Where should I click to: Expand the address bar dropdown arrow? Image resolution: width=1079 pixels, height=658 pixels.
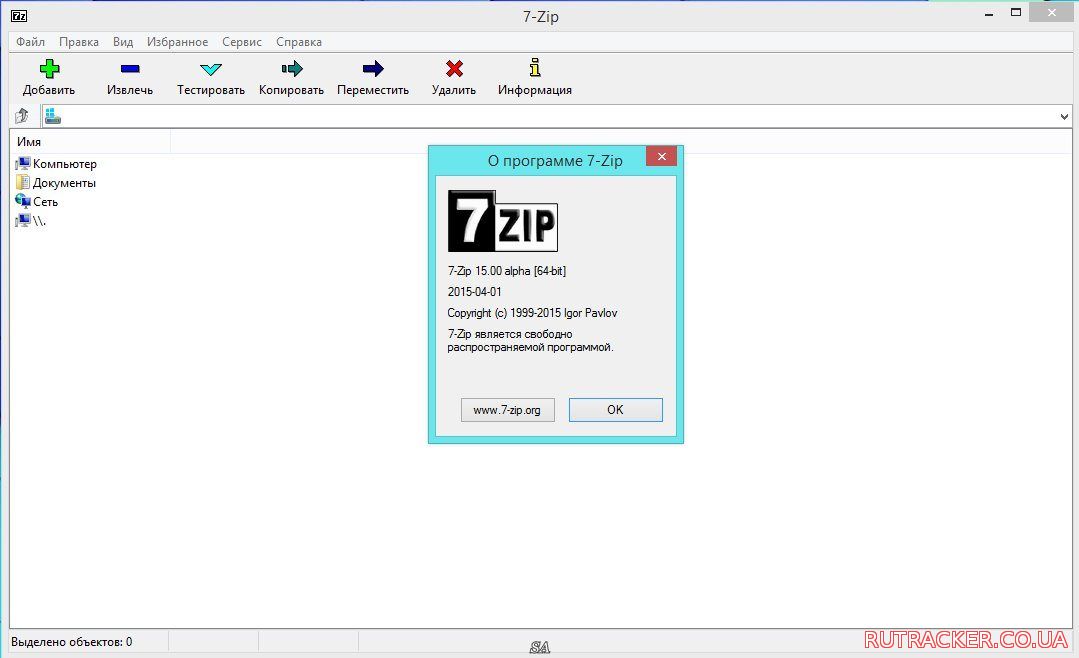(1064, 116)
